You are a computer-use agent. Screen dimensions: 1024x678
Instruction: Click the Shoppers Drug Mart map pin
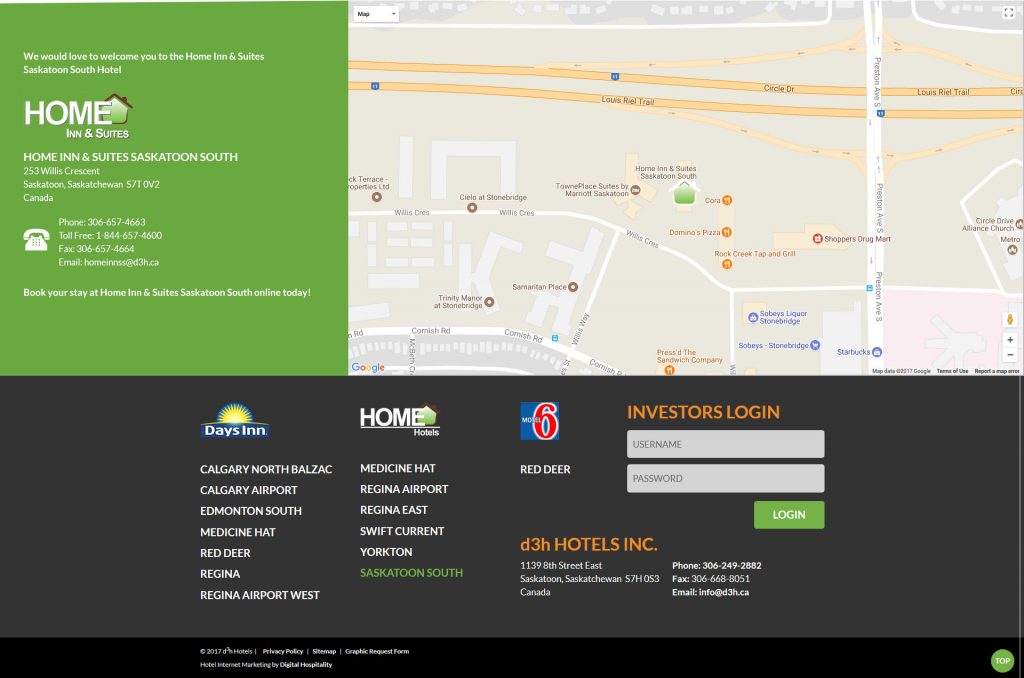817,238
